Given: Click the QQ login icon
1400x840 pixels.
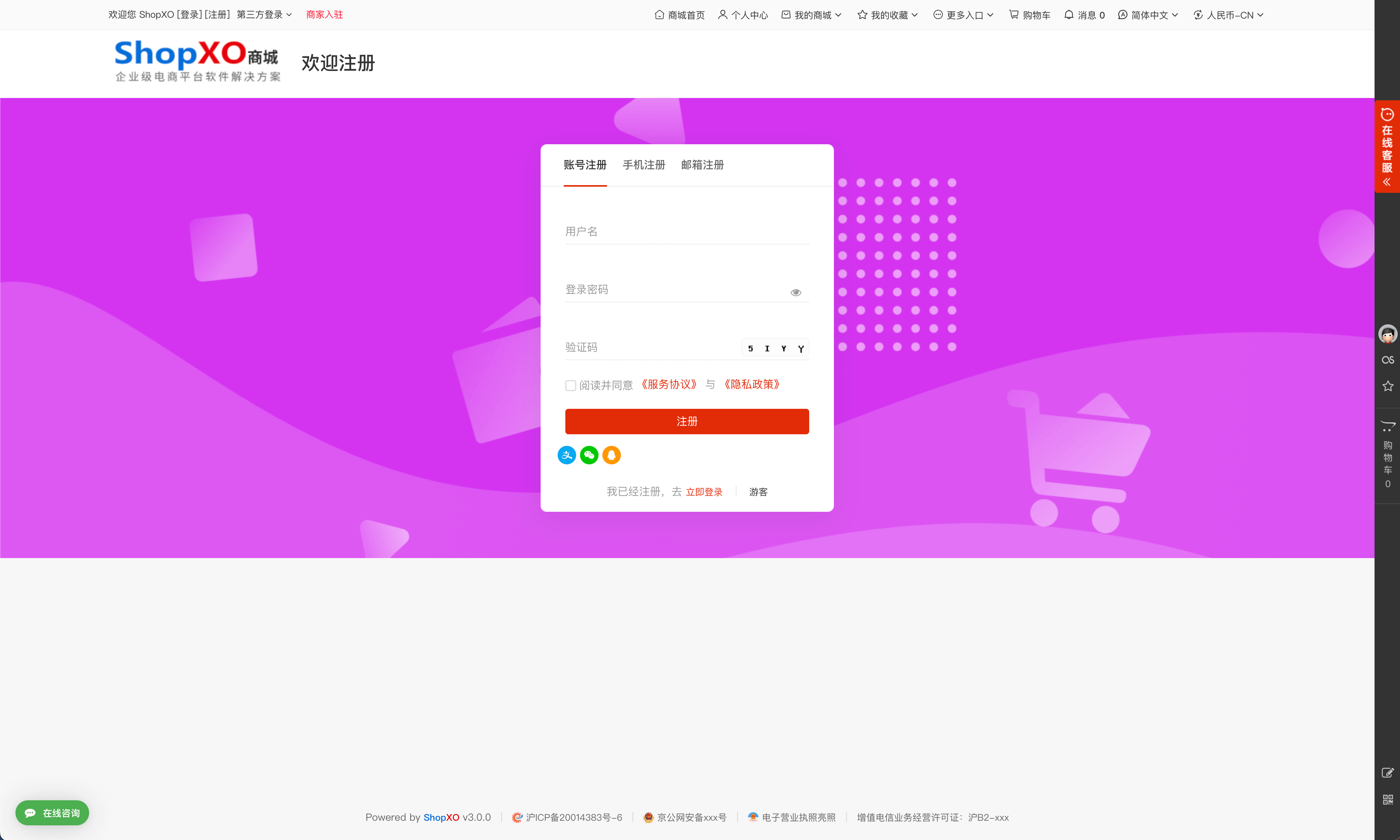Looking at the screenshot, I should 612,455.
